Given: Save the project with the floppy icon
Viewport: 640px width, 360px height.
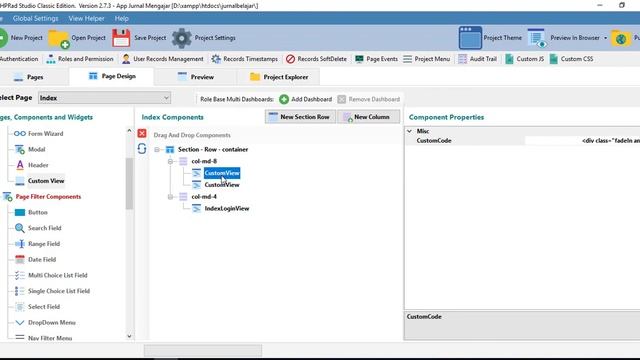Looking at the screenshot, I should [x=121, y=38].
